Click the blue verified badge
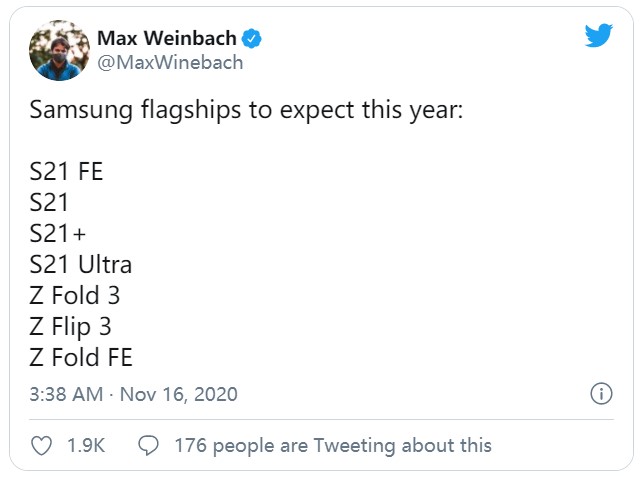The image size is (641, 485). pos(251,39)
